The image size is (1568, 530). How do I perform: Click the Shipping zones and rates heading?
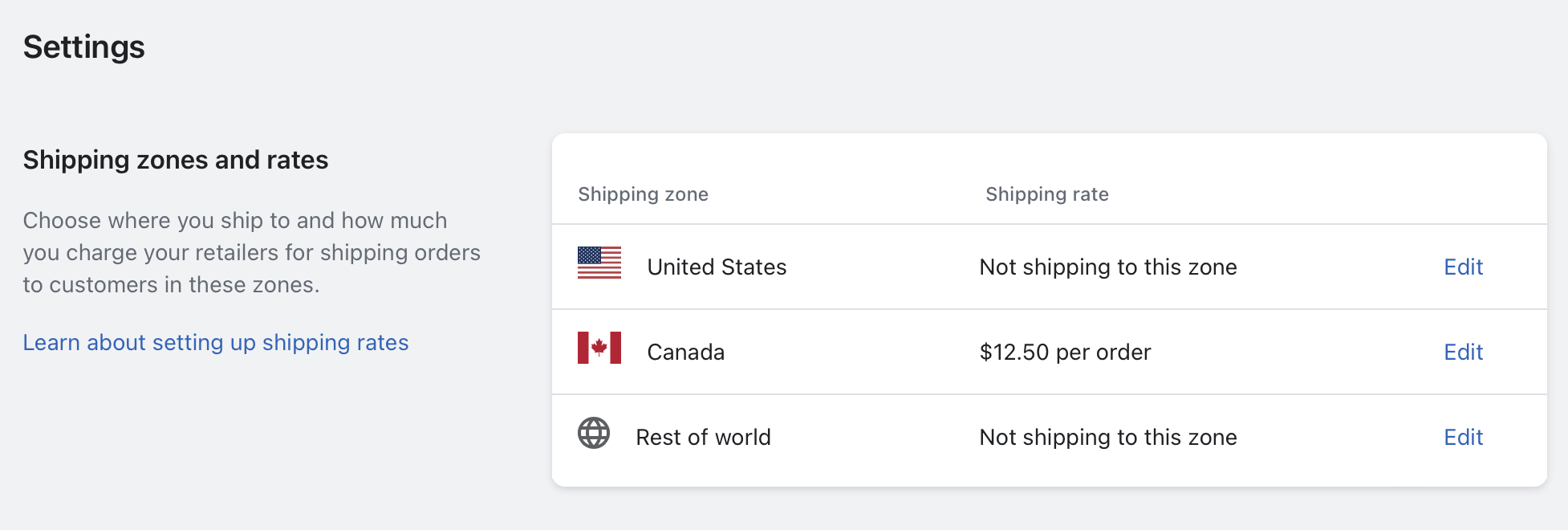point(176,160)
